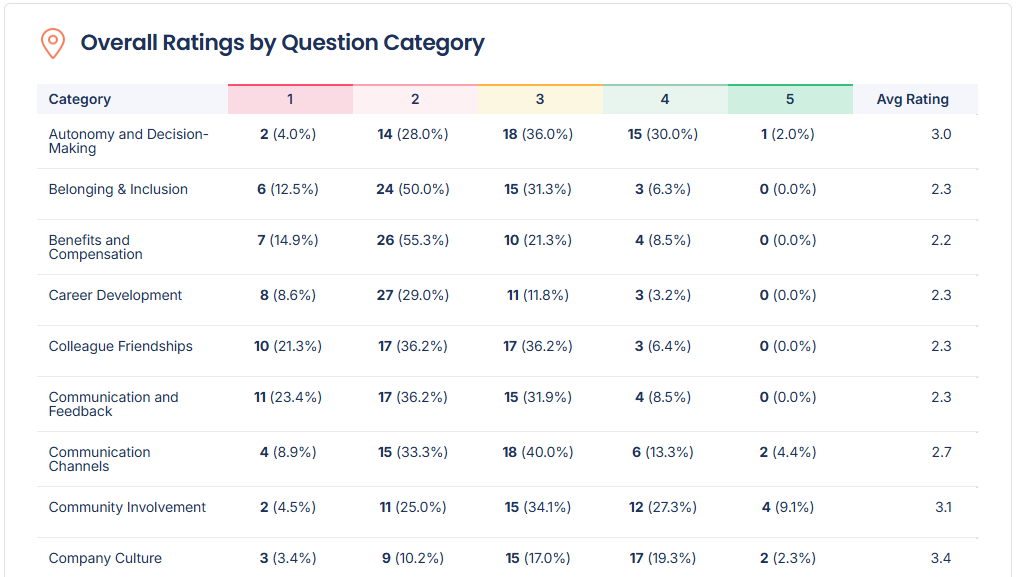Click the 27 (29.0%) cell in Career Development
This screenshot has height=577, width=1016.
(x=413, y=295)
